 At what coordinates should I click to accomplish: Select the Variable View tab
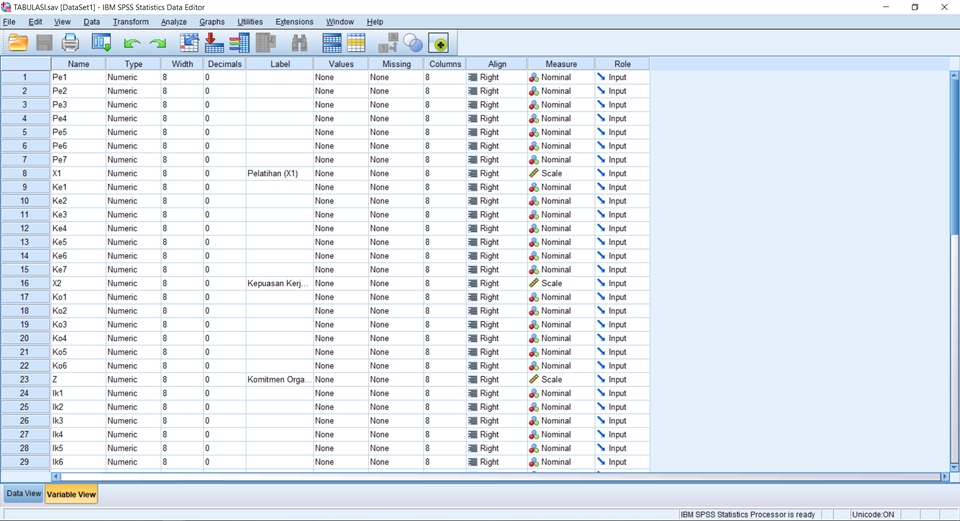click(71, 494)
